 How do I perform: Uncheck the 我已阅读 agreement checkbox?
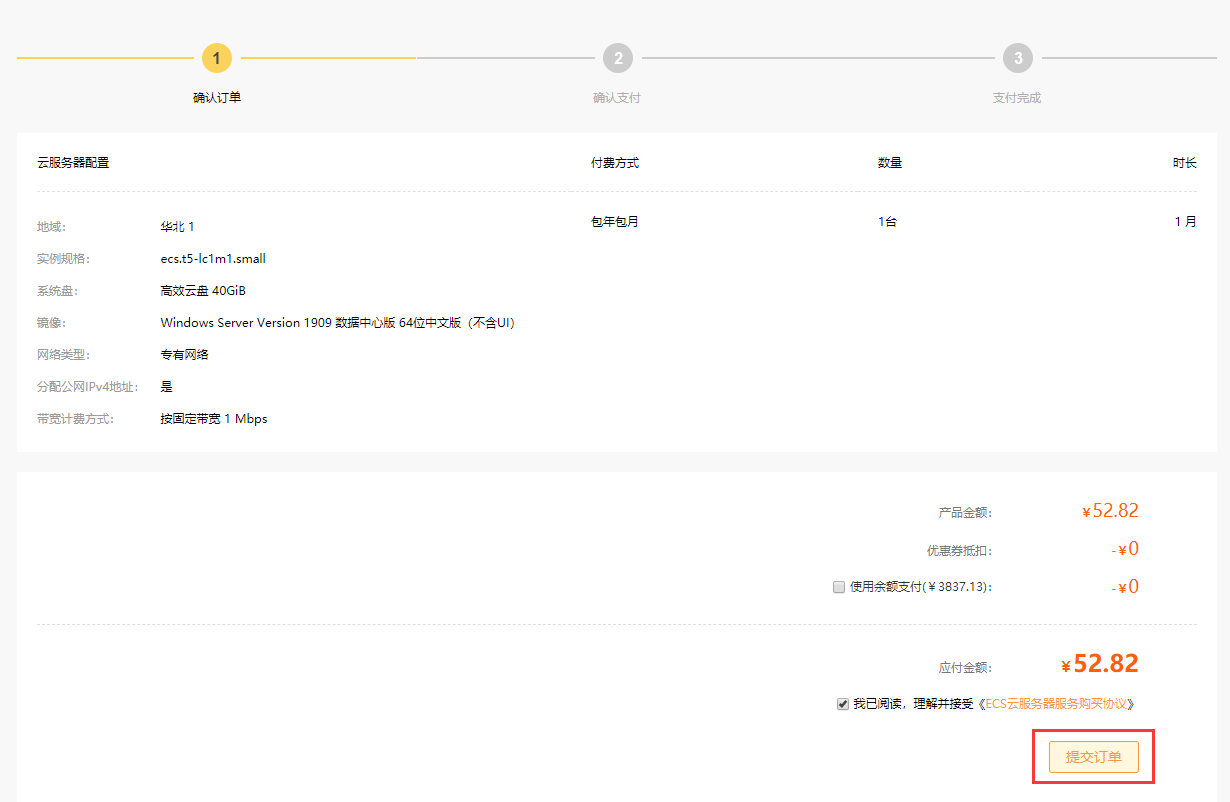pos(843,704)
